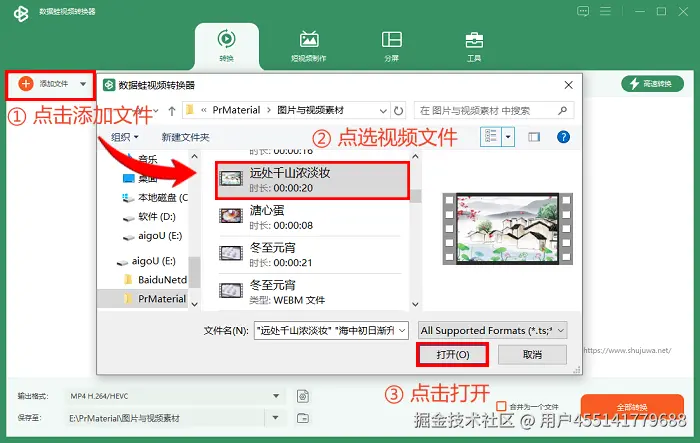Click the search magnifier icon
The width and height of the screenshot is (700, 443).
coord(562,110)
